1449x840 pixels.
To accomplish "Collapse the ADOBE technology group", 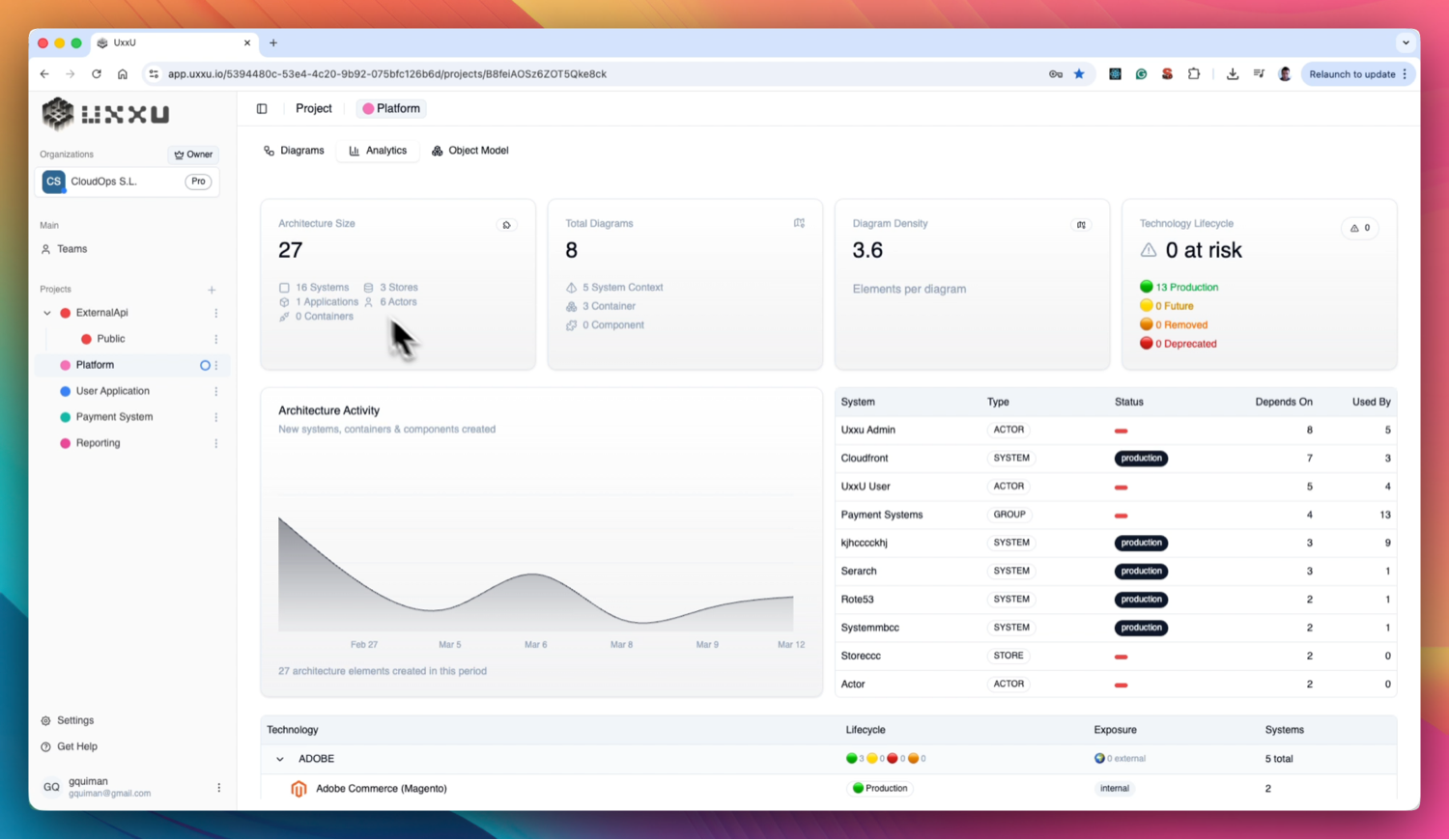I will (280, 759).
